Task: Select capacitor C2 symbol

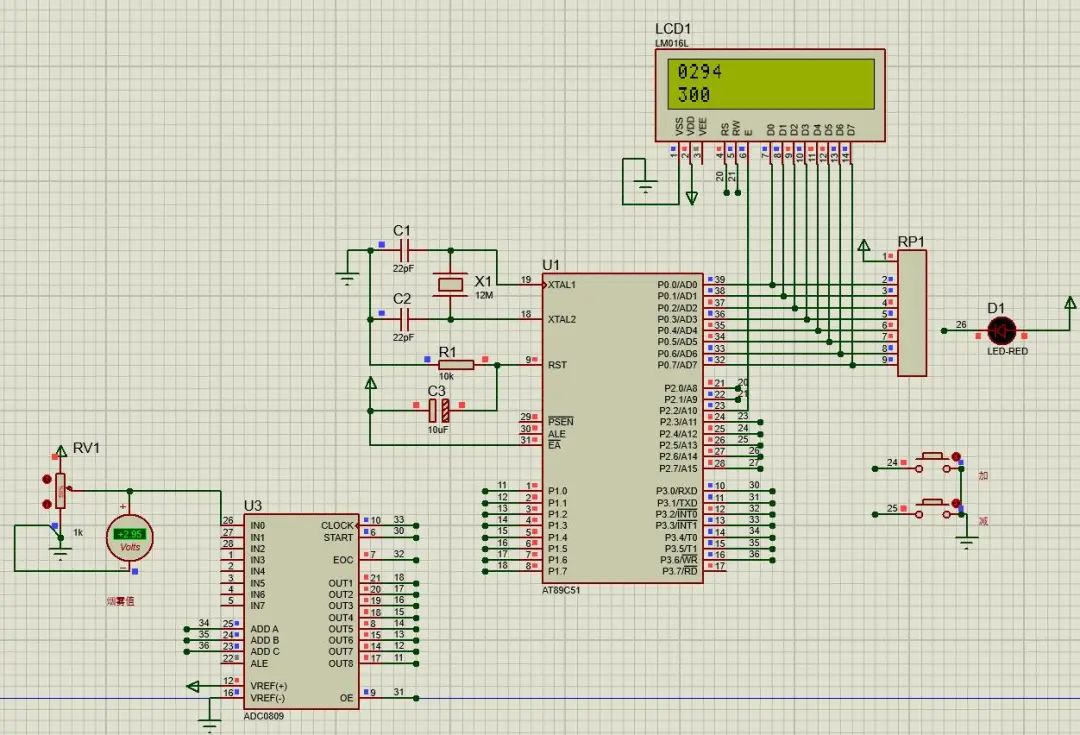Action: [404, 319]
